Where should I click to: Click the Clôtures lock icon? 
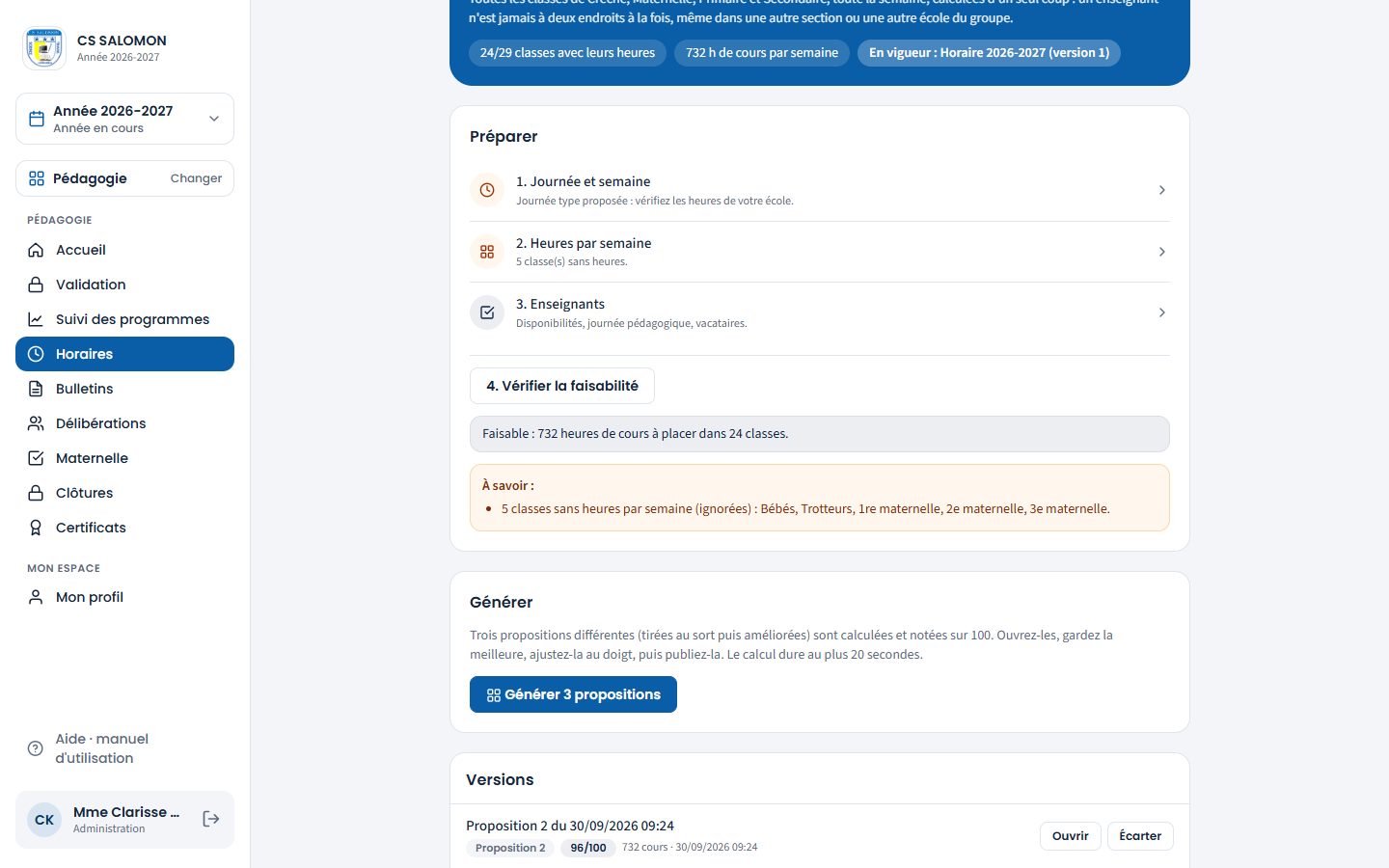(36, 493)
